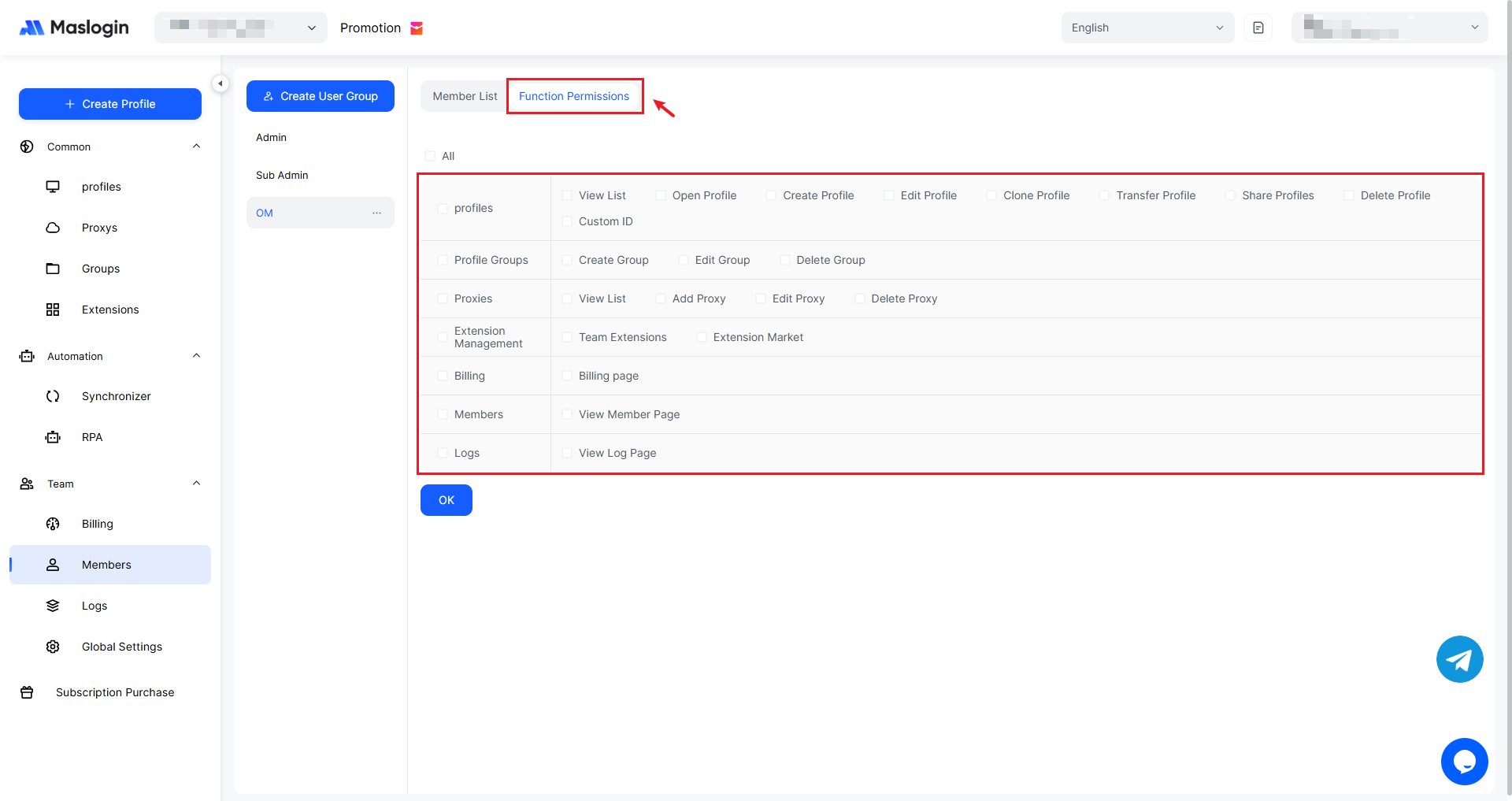Viewport: 1512px width, 801px height.
Task: Collapse the sidebar using the arrow icon
Action: (220, 83)
